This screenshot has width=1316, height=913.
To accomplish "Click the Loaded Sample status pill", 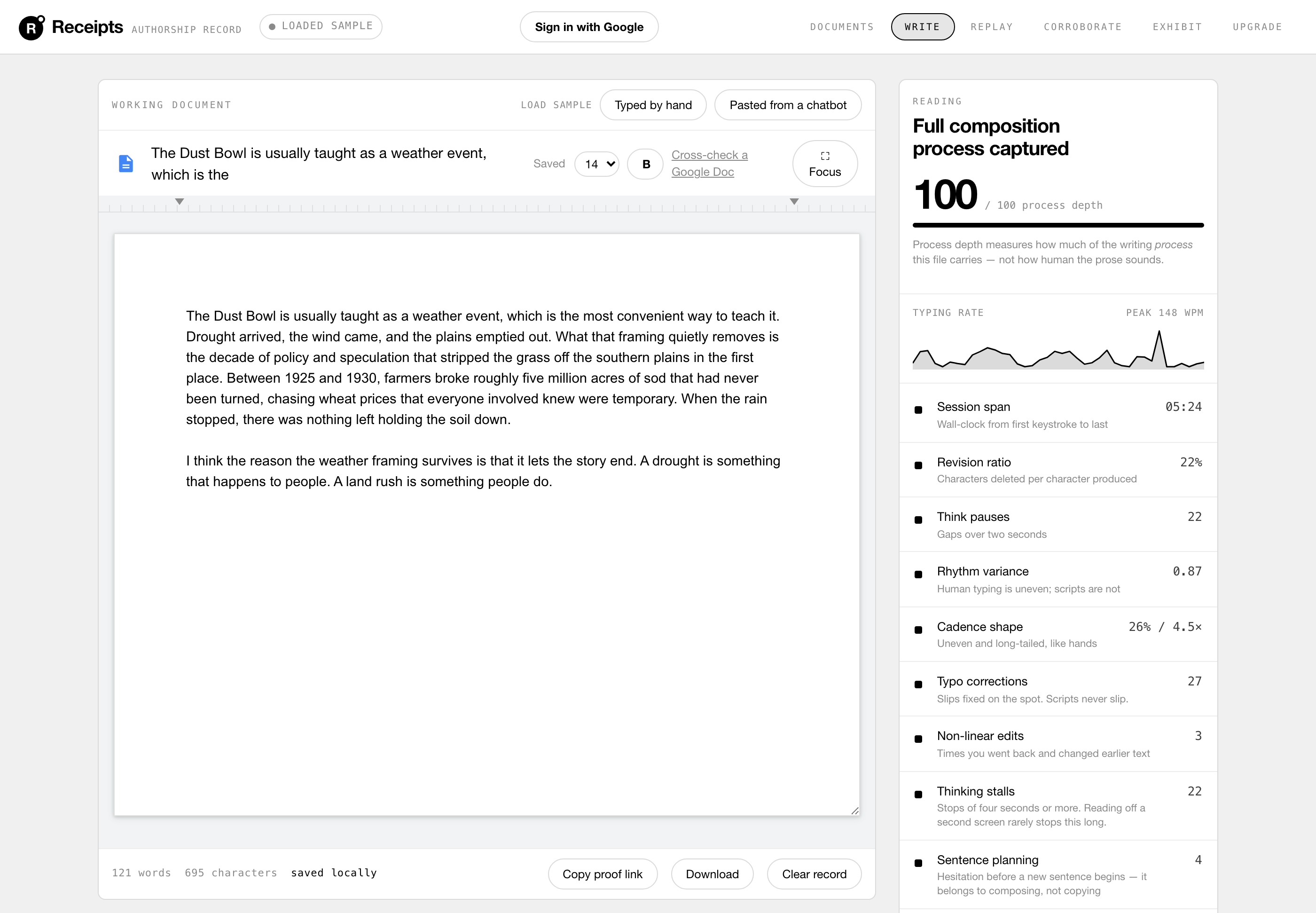I will pos(321,26).
